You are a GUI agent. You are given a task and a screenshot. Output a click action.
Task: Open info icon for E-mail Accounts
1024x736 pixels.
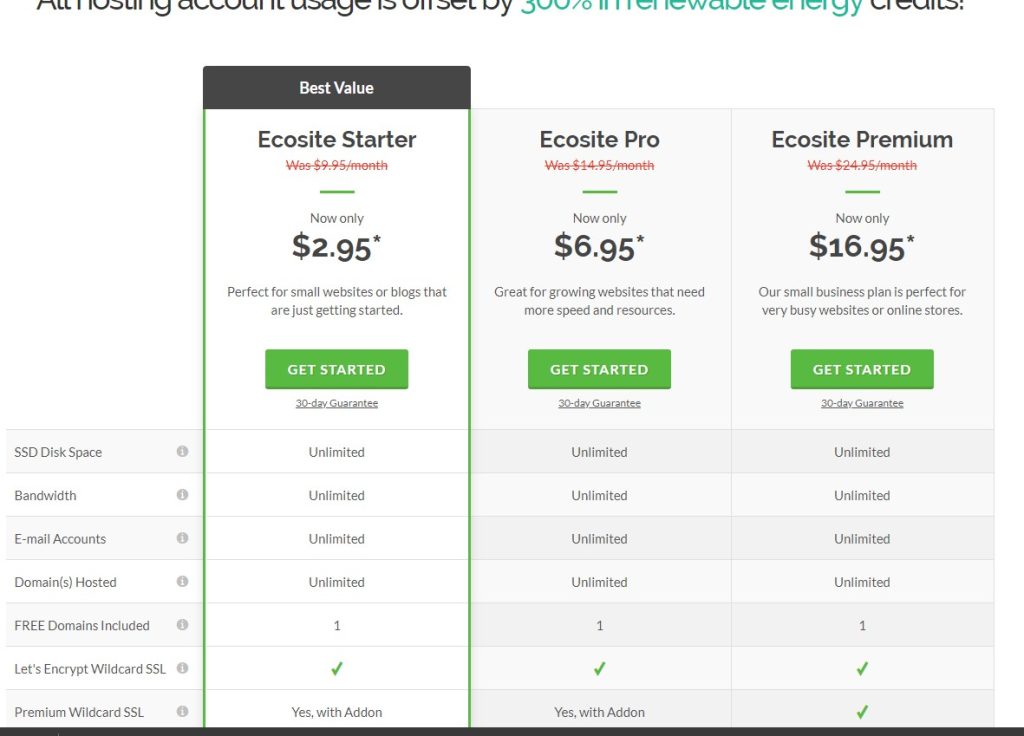click(182, 537)
